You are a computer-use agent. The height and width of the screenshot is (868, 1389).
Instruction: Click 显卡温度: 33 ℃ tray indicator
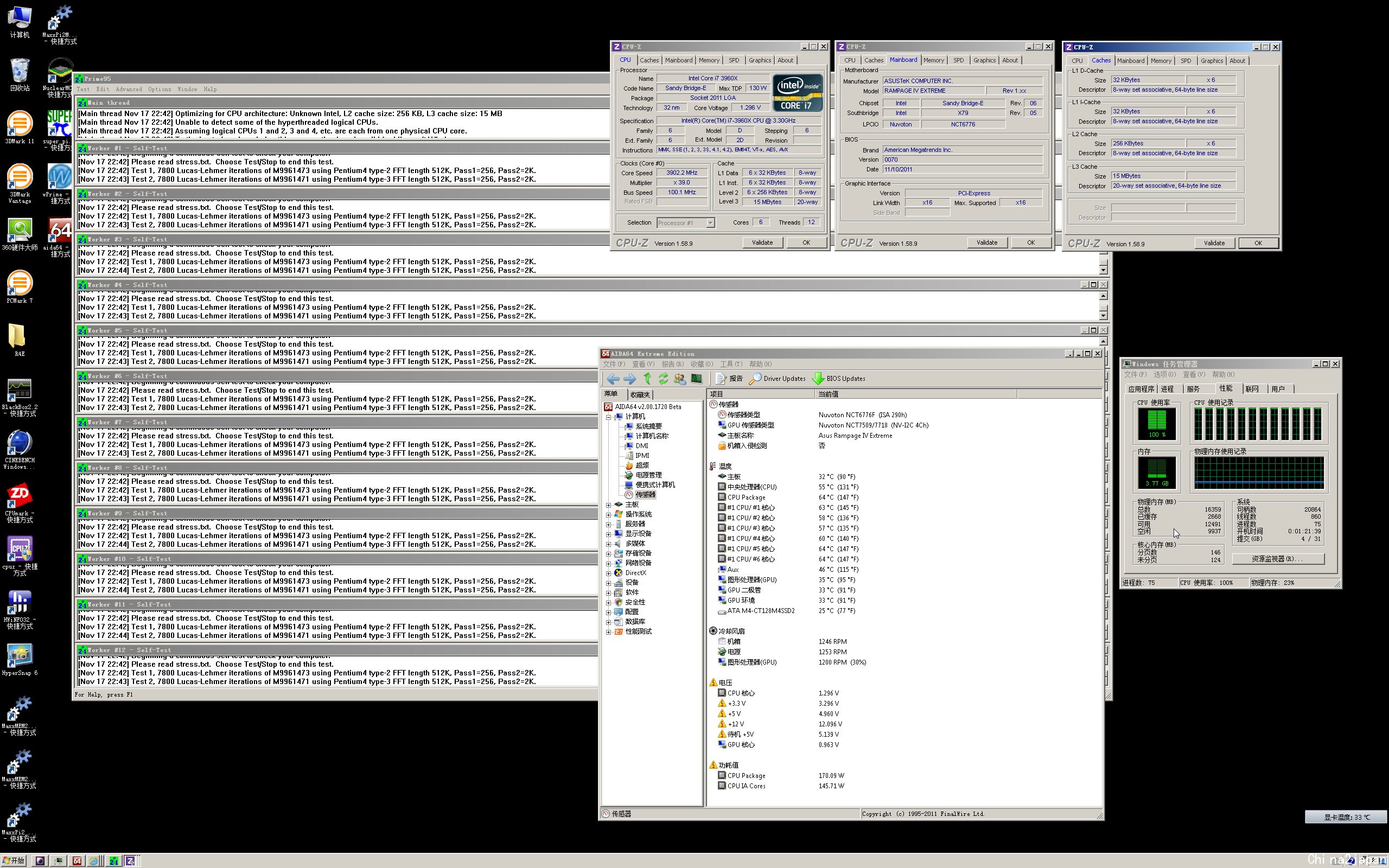(x=1346, y=817)
